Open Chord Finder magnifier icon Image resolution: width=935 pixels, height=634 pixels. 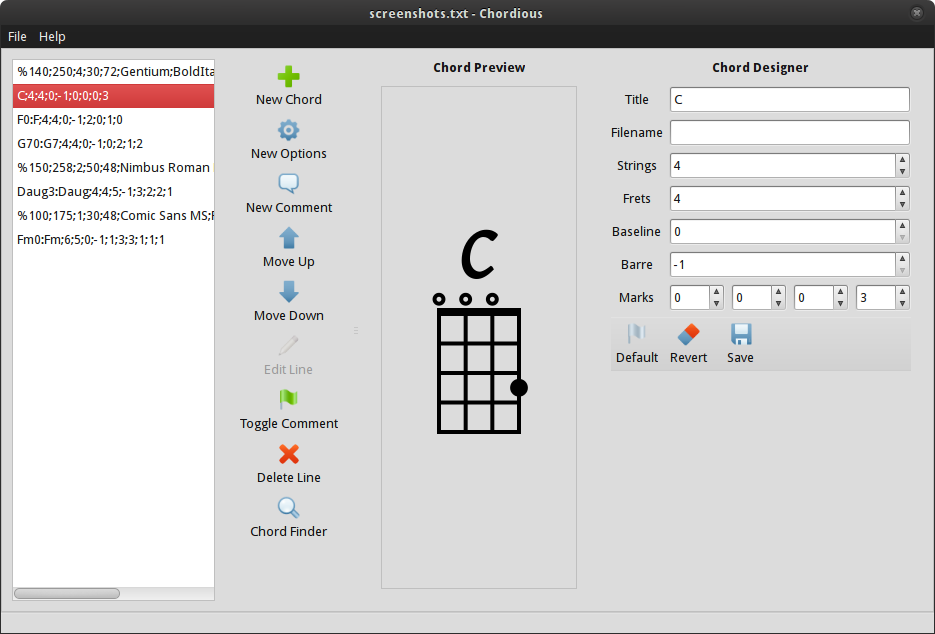[289, 509]
